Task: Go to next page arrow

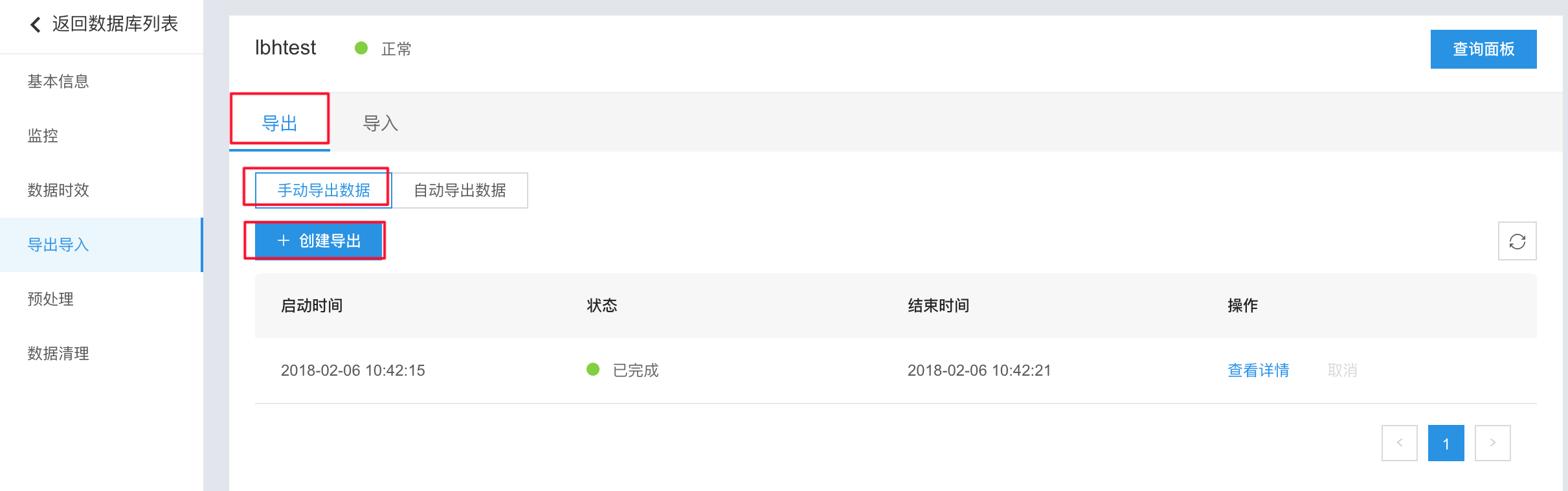Action: (1492, 443)
